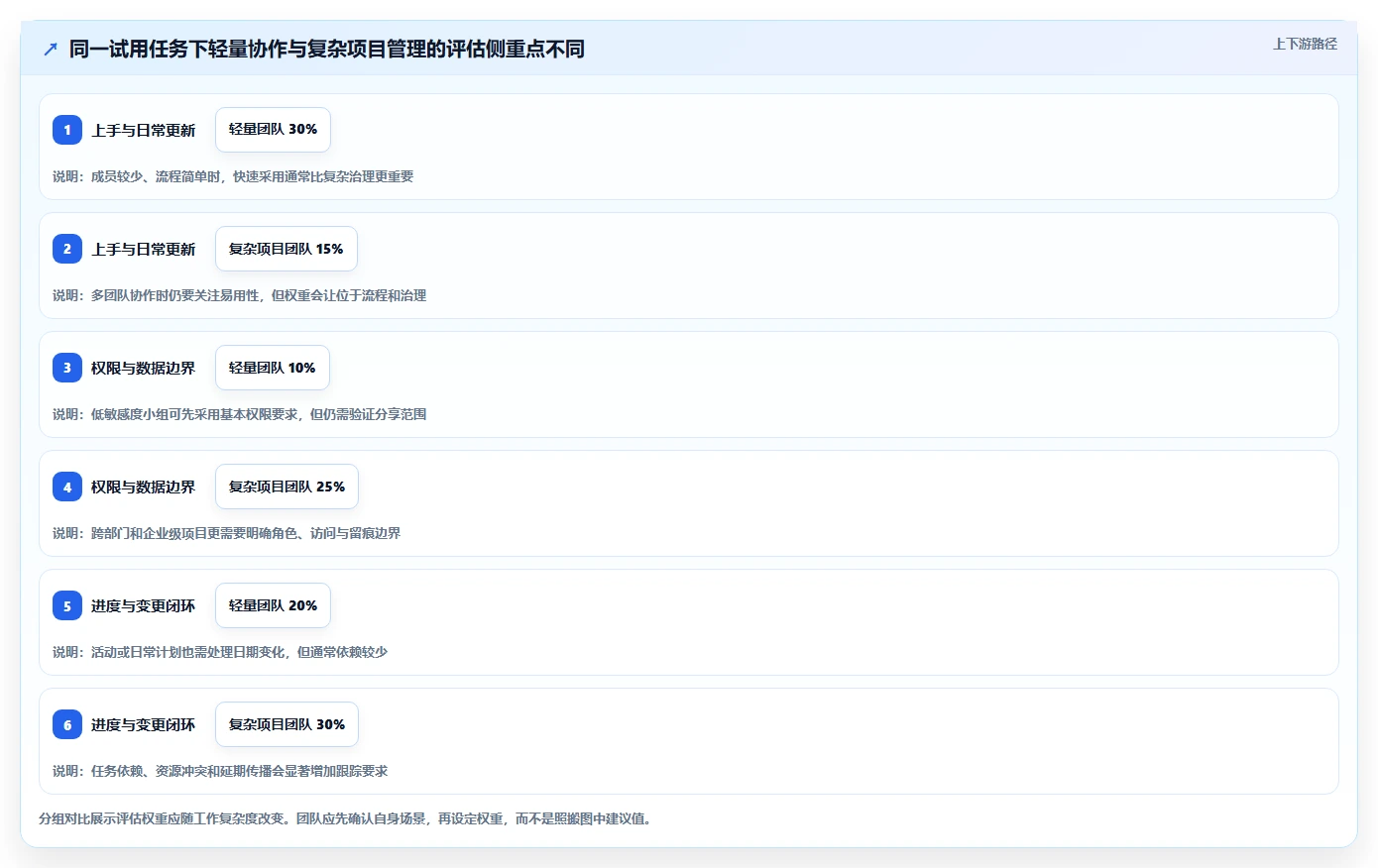Viewport: 1378px width, 868px height.
Task: Click 上手与日常更新 label in row 2
Action: point(144,249)
